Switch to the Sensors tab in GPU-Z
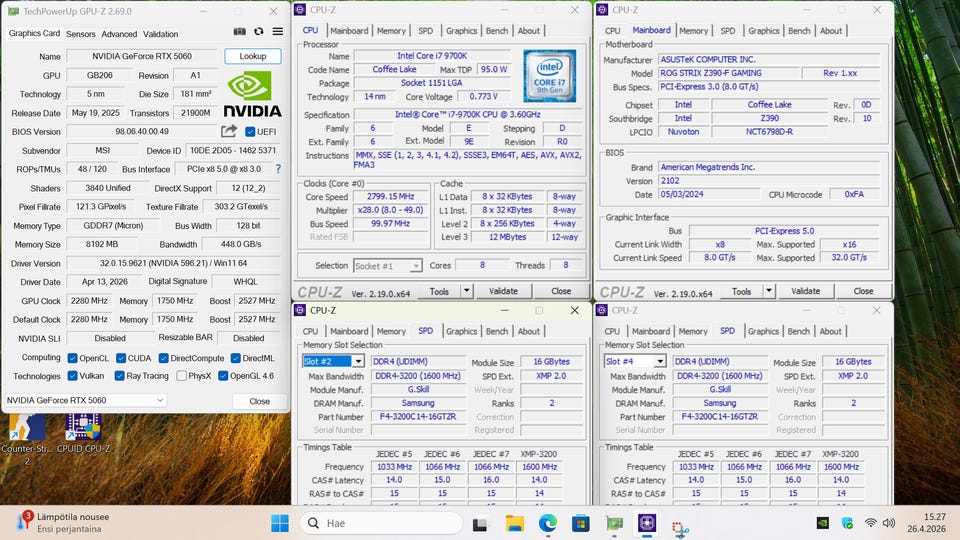The image size is (960, 540). point(81,34)
